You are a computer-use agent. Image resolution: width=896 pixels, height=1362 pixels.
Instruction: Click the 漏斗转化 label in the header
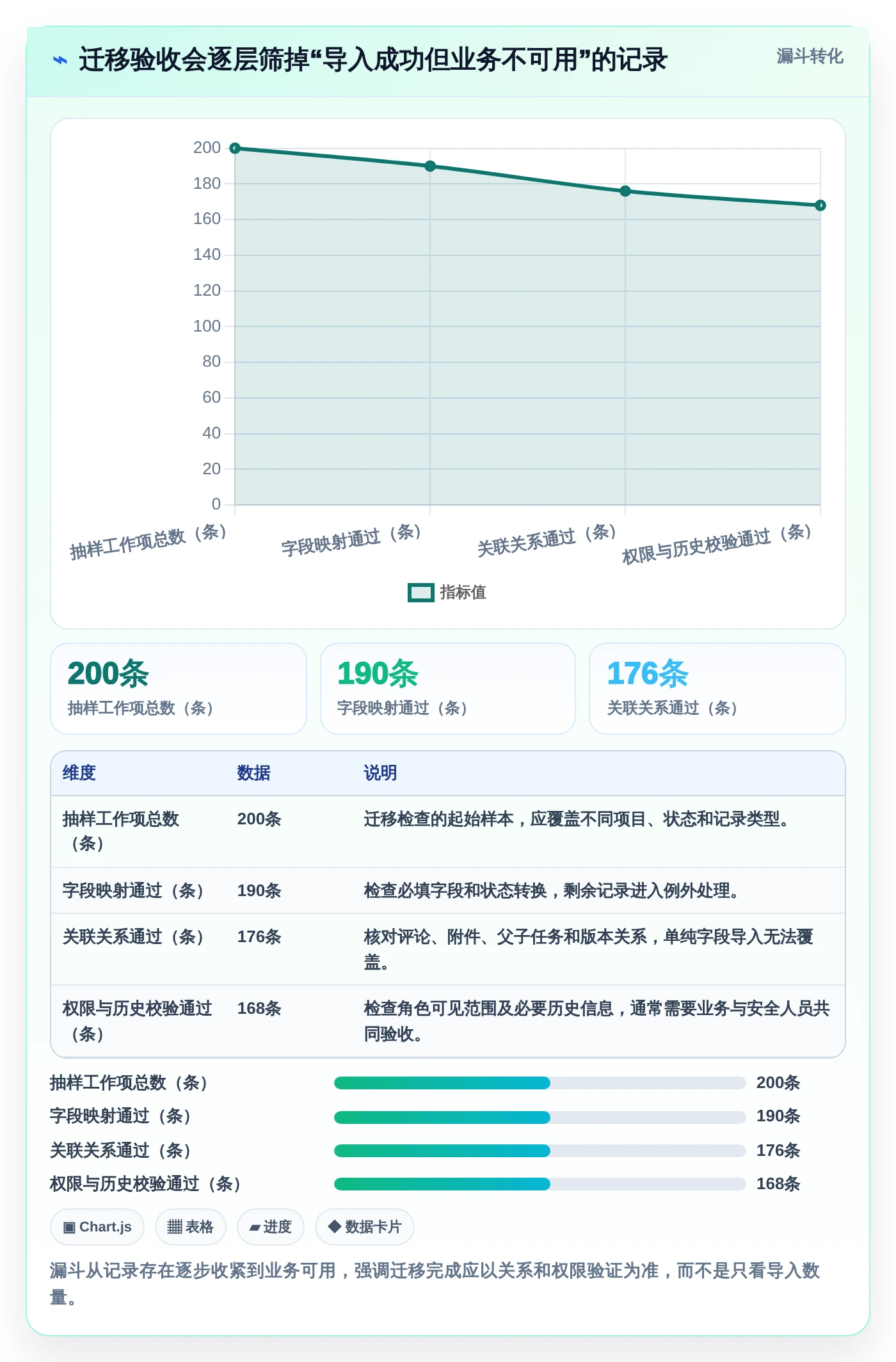(x=810, y=56)
